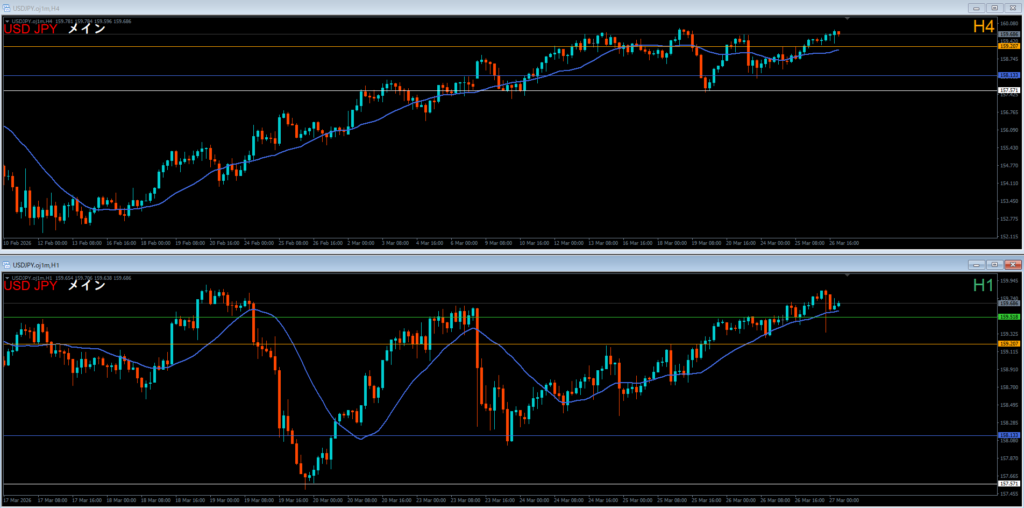Click the chart shift triangle in H4 chart
This screenshot has width=1024, height=508.
pyautogui.click(x=848, y=18)
